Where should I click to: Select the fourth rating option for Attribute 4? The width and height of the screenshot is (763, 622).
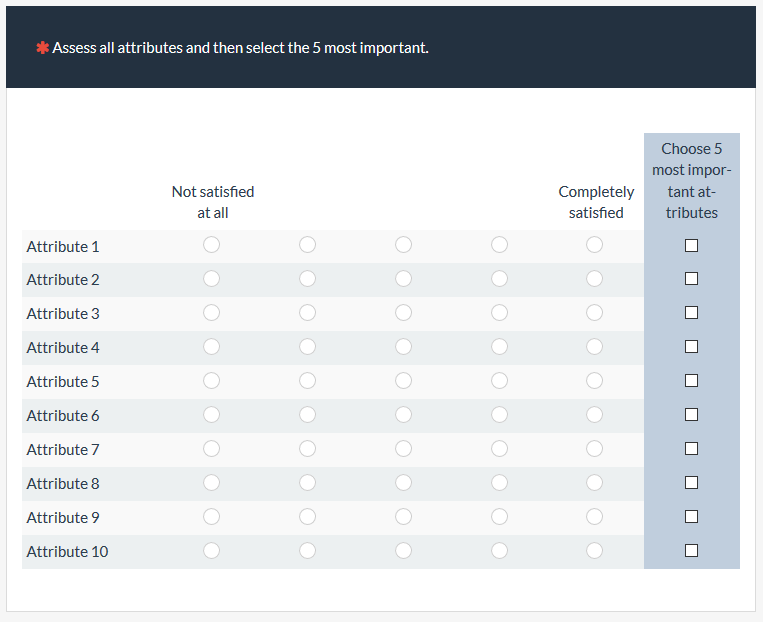tap(499, 347)
